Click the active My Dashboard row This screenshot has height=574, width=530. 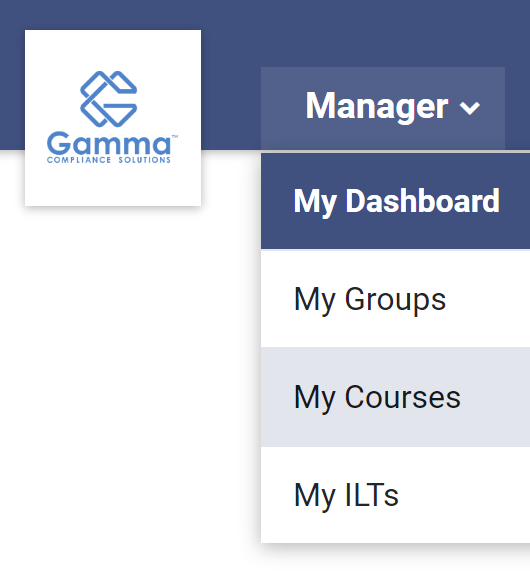(x=395, y=201)
